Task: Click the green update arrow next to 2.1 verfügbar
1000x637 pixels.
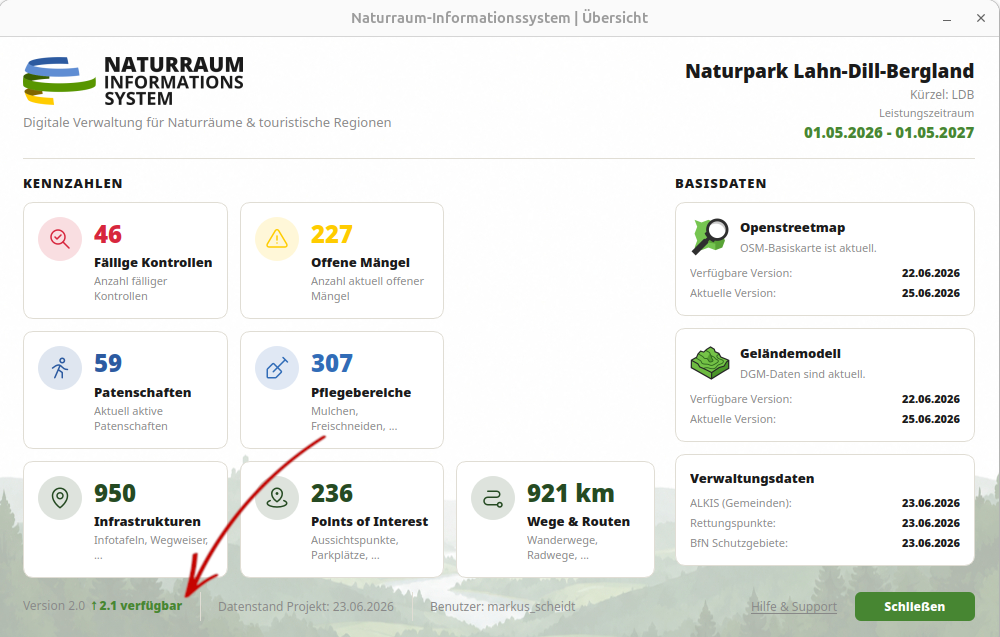Action: tap(94, 606)
